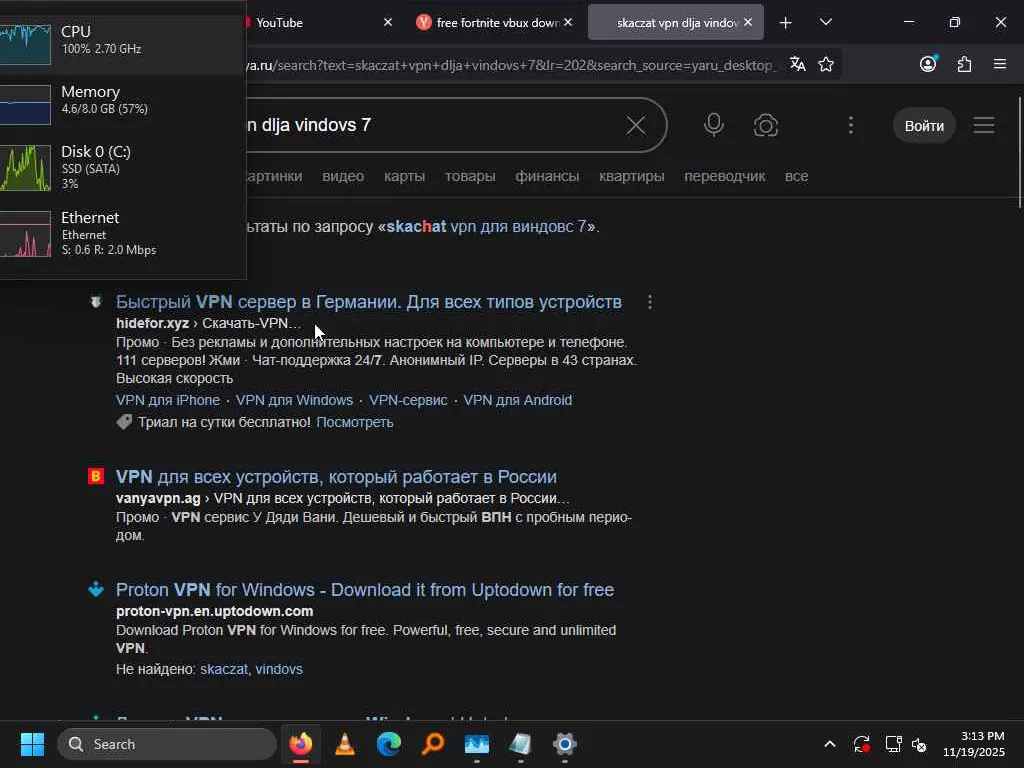Screen dimensions: 1024x768
Task: Open the Settings gear on taskbar
Action: point(564,744)
